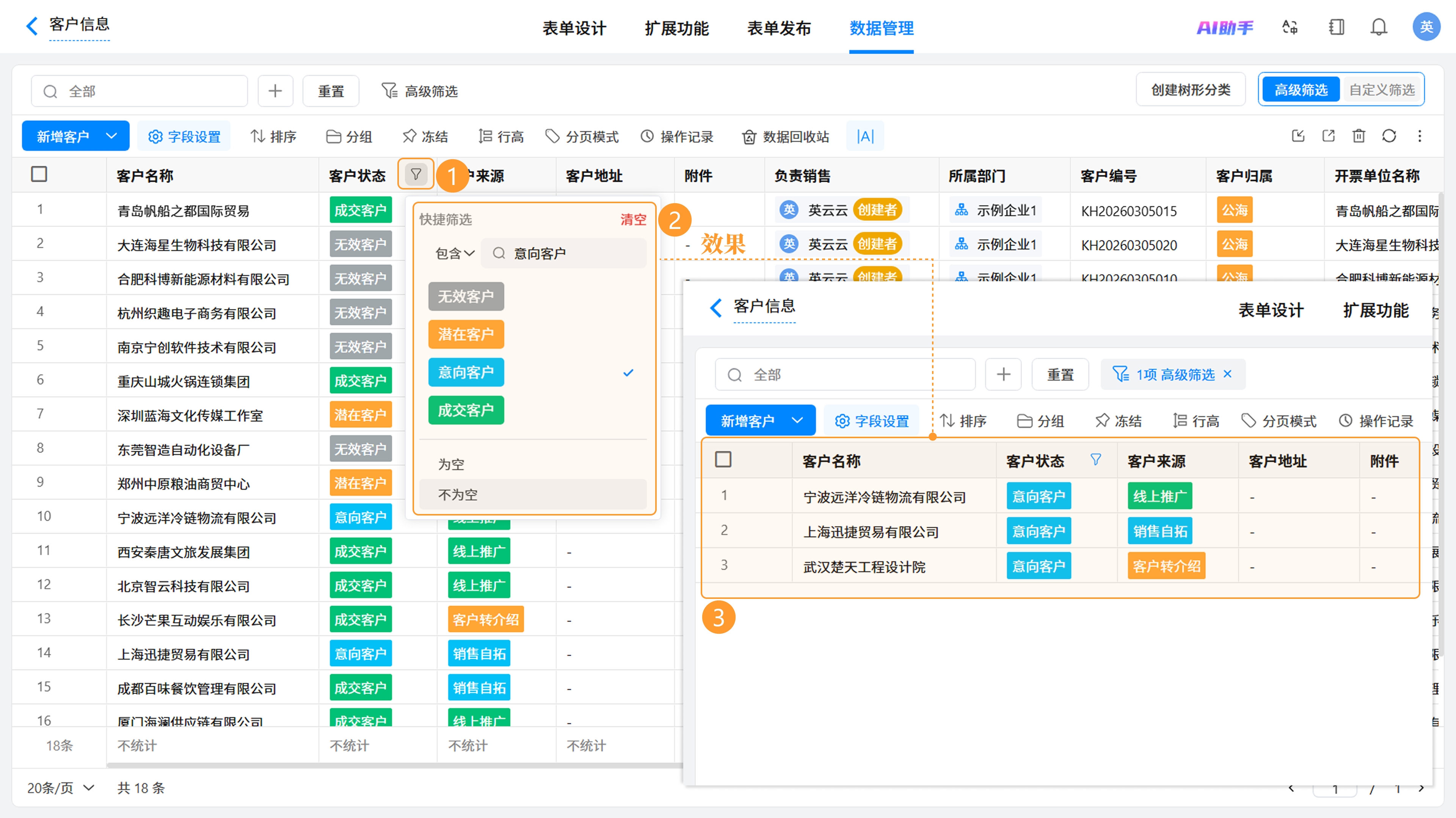Click the trash delete icon in toolbar

tap(1359, 136)
